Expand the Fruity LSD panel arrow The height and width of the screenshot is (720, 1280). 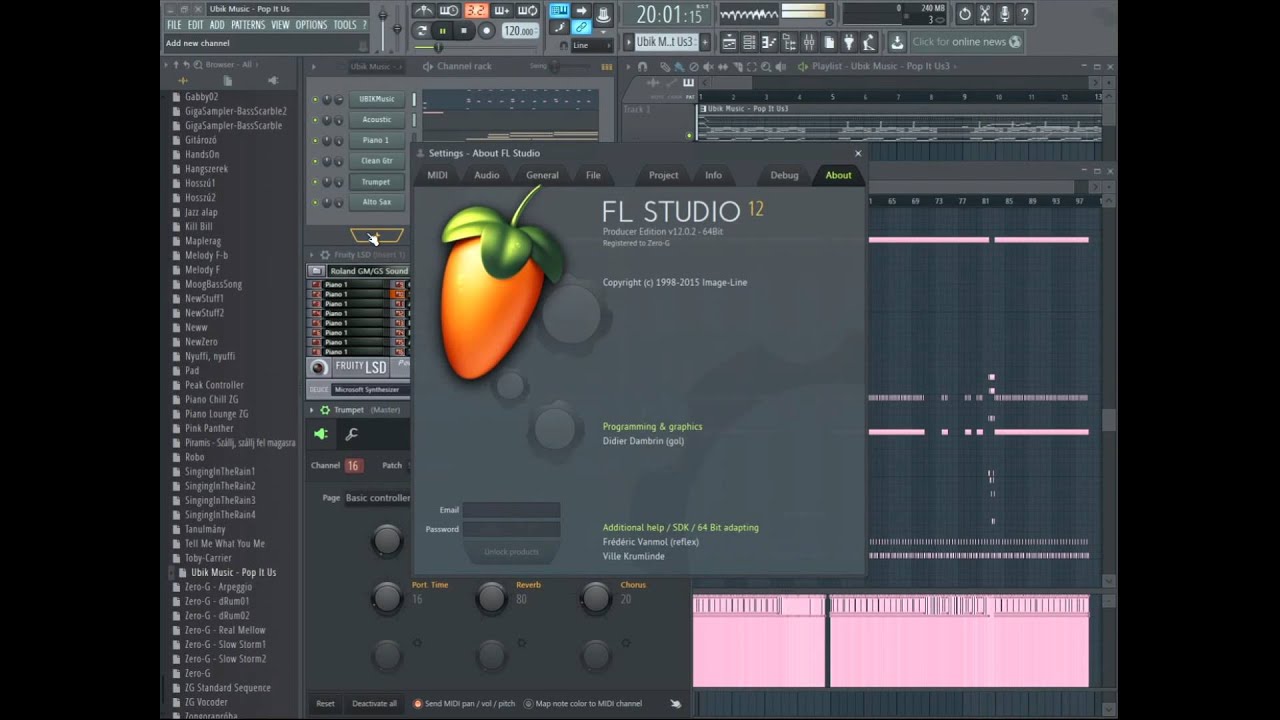[x=312, y=255]
